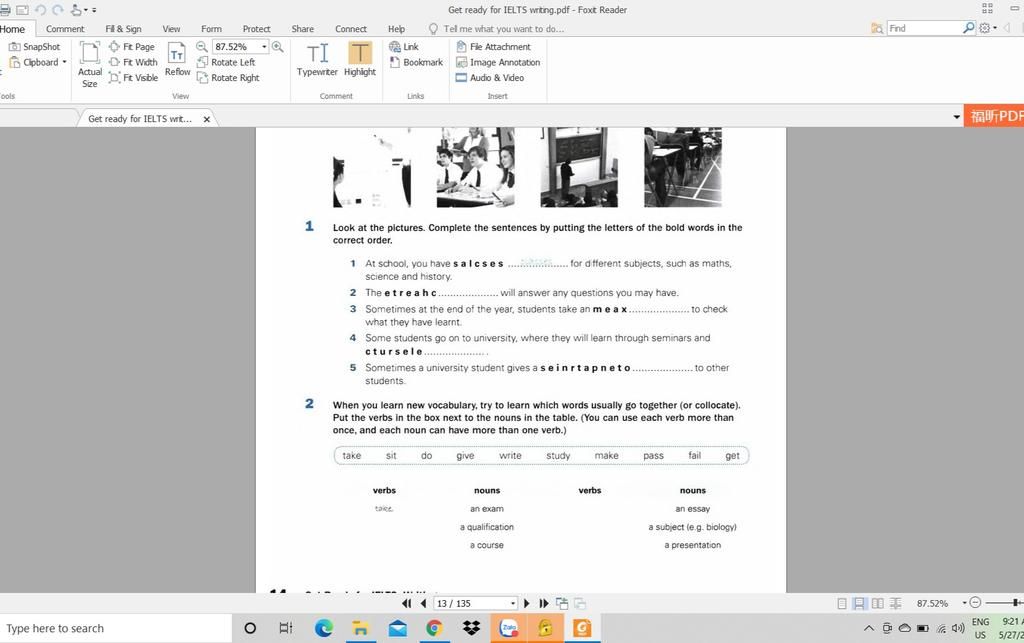Activate the Highlight tool

[x=360, y=59]
